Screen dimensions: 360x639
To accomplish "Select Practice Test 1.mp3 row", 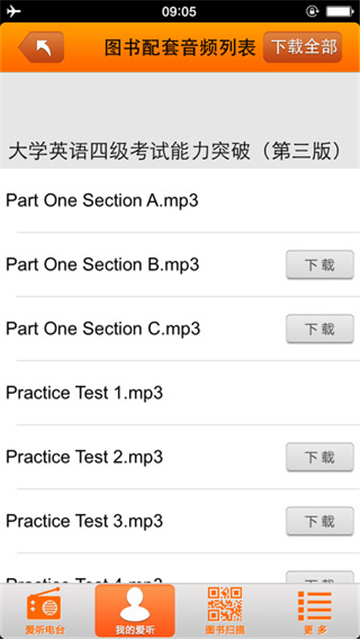I will click(x=180, y=393).
